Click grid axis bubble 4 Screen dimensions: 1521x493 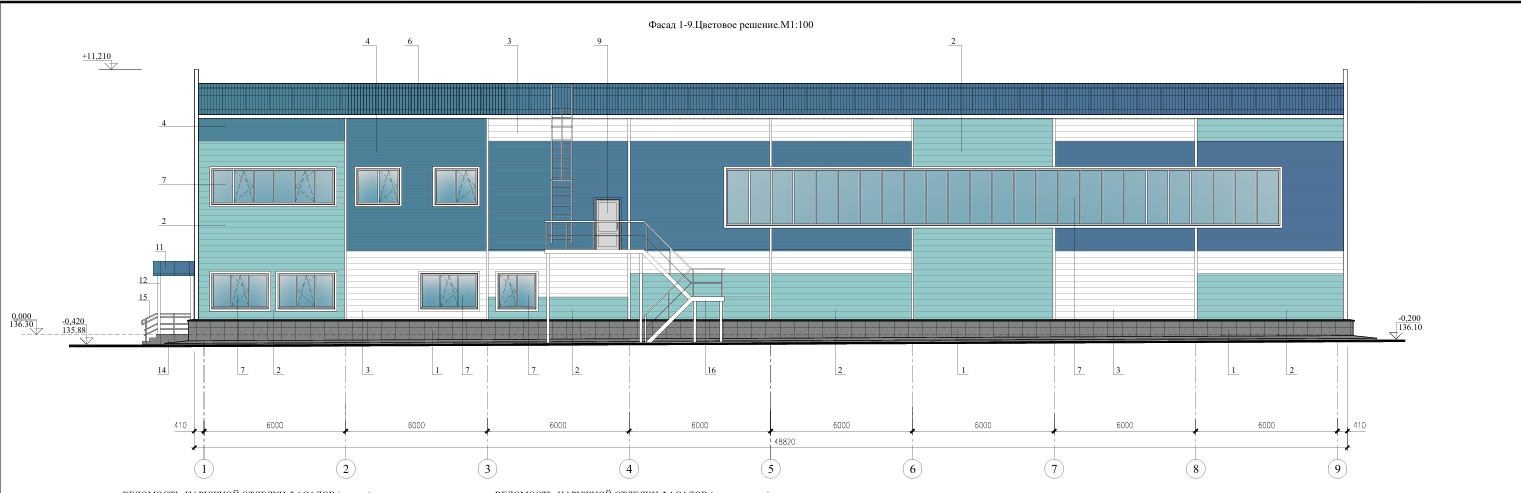point(629,467)
